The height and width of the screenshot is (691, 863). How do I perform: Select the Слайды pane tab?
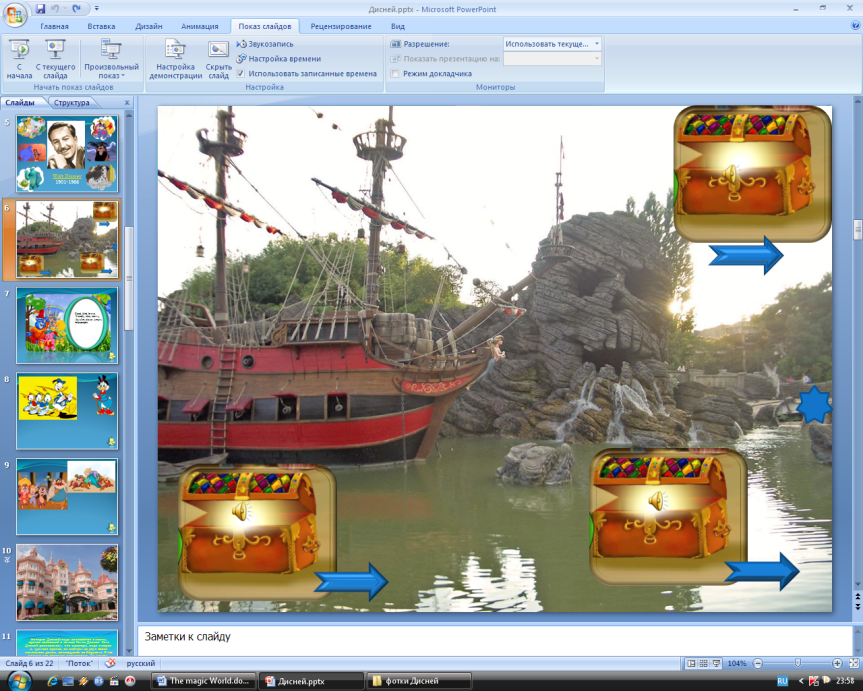(20, 103)
